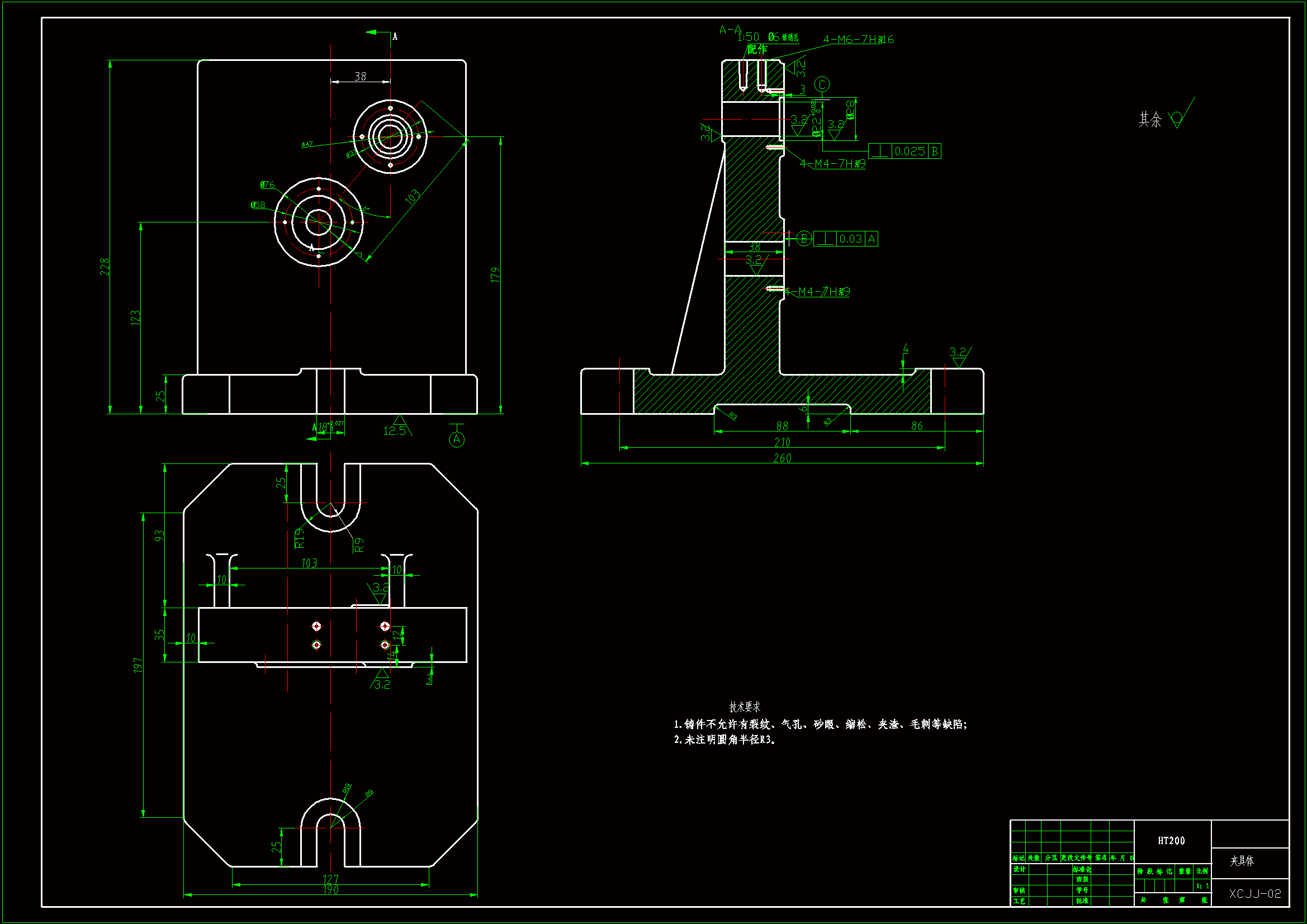Select the XCJJ-02 drawing number text
The image size is (1307, 924).
point(1254,894)
